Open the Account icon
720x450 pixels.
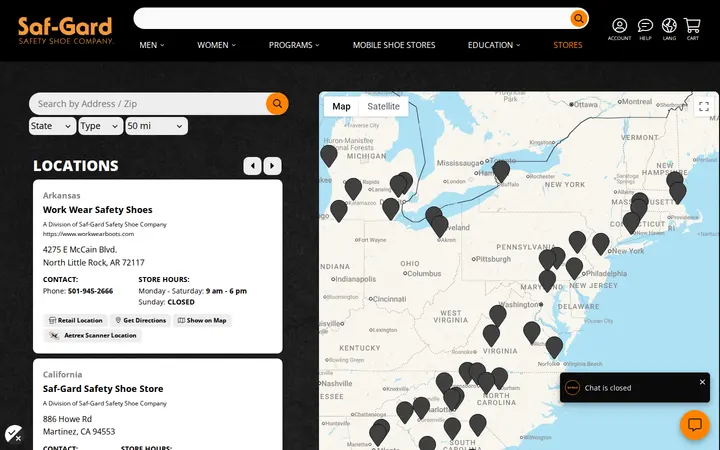[x=619, y=29]
